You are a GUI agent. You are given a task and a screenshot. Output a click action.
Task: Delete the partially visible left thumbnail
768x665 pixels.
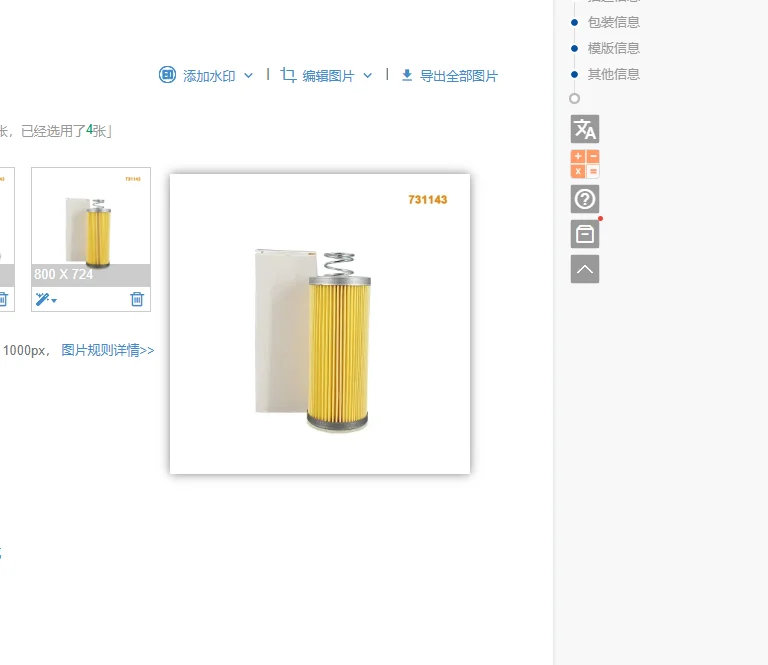3,299
